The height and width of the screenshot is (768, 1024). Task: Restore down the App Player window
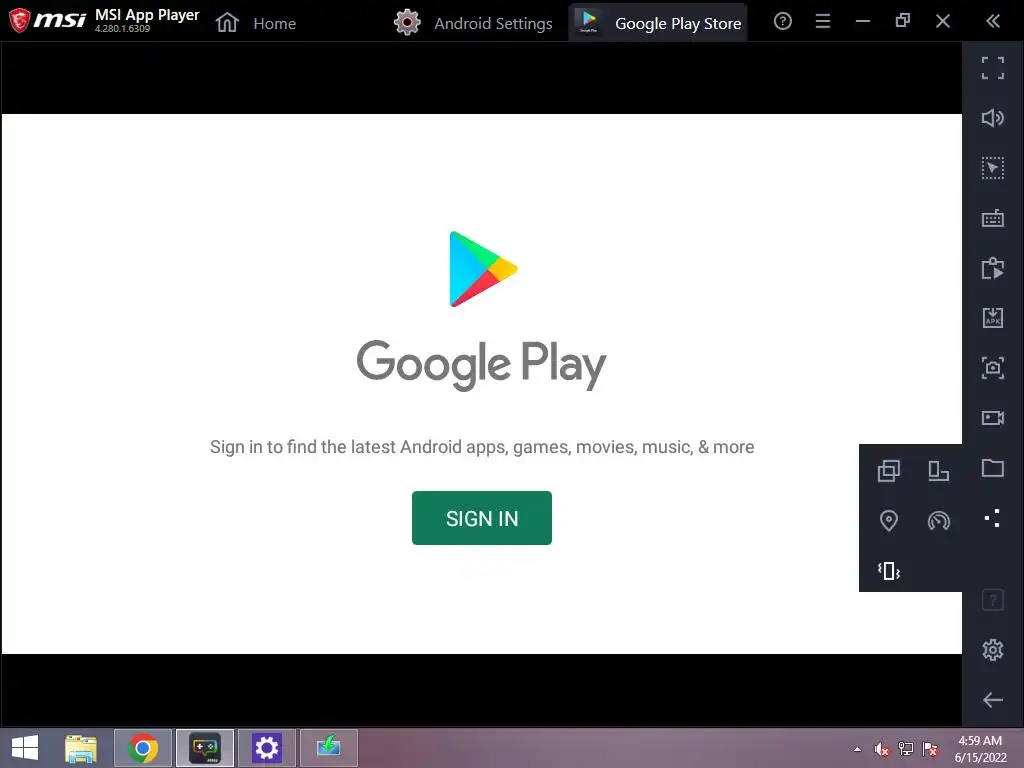(x=903, y=22)
